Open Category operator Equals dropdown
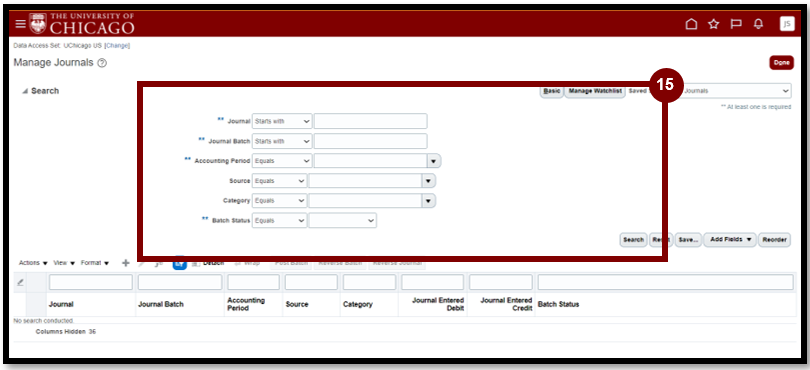 [x=279, y=201]
